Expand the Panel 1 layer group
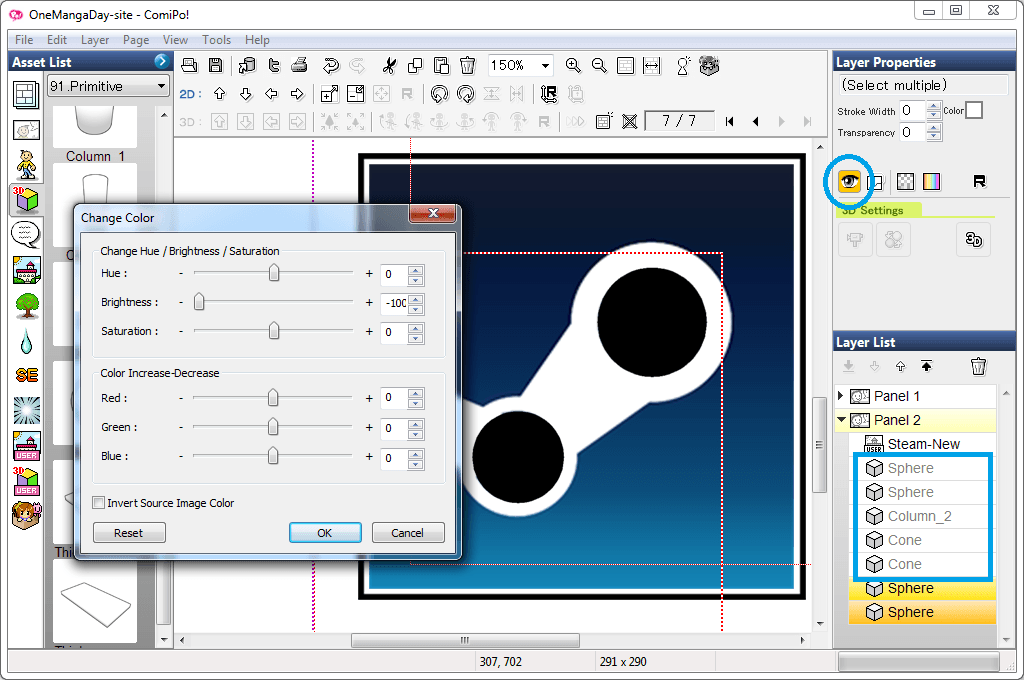 tap(841, 396)
